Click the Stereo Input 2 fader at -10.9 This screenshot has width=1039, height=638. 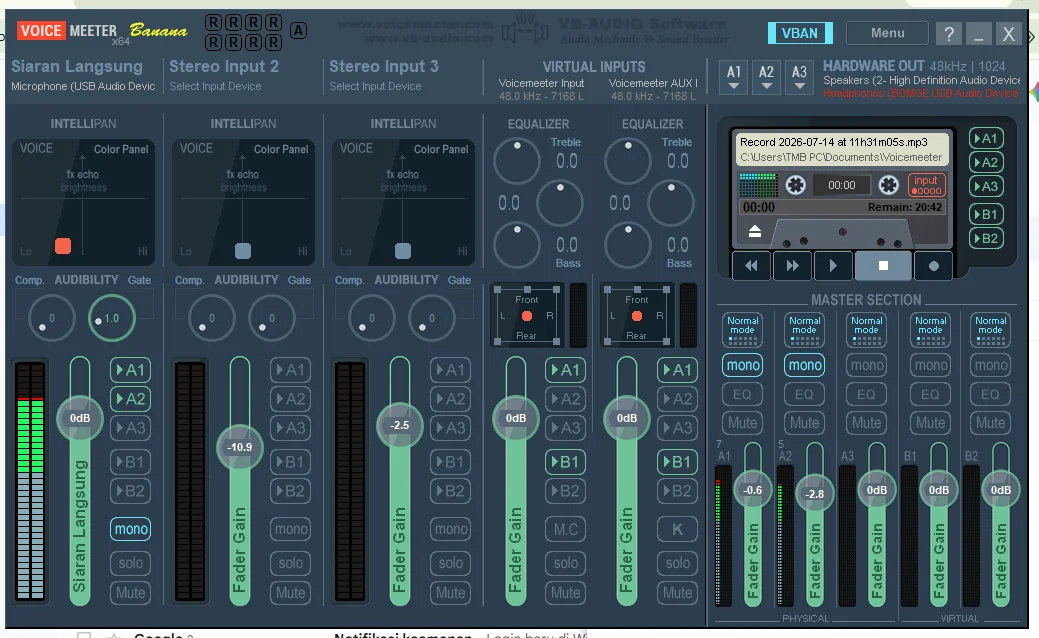(239, 447)
